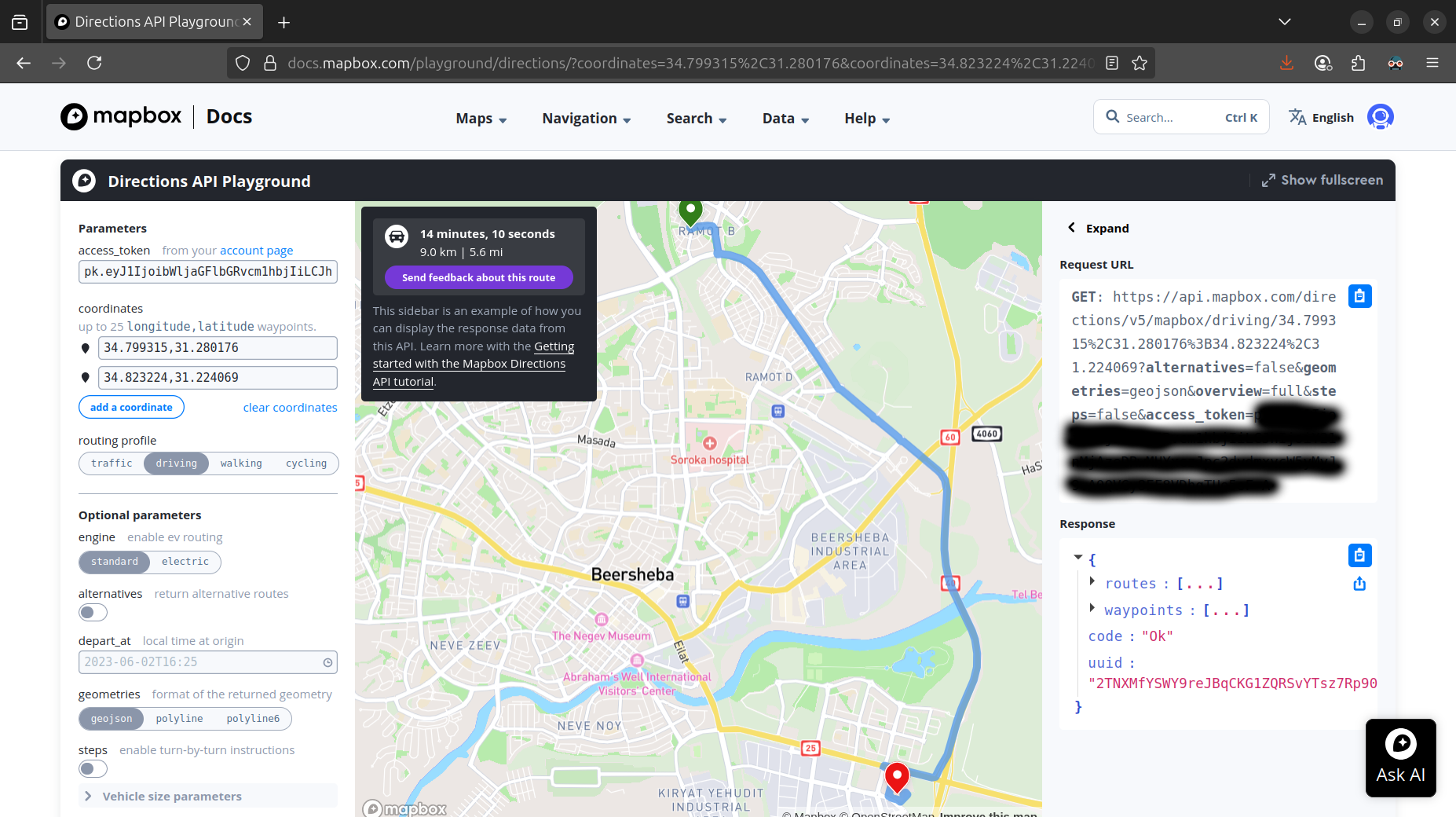Click the green origin marker on map
The height and width of the screenshot is (817, 1456).
coord(690,211)
